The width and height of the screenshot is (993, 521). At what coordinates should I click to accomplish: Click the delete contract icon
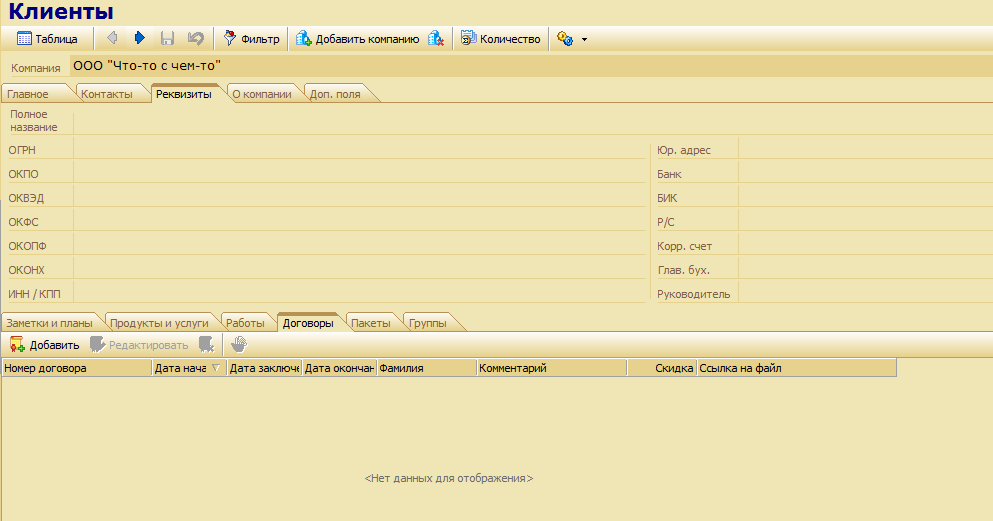pyautogui.click(x=206, y=344)
